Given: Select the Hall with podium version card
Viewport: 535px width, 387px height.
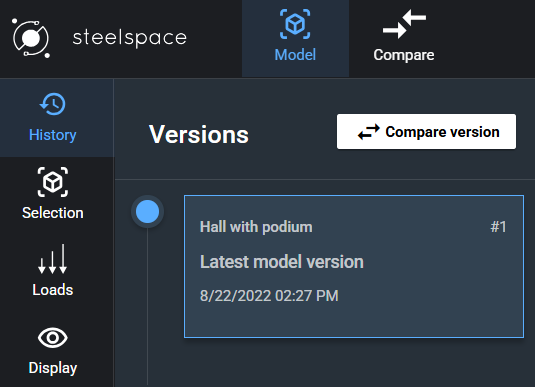Looking at the screenshot, I should coord(354,267).
